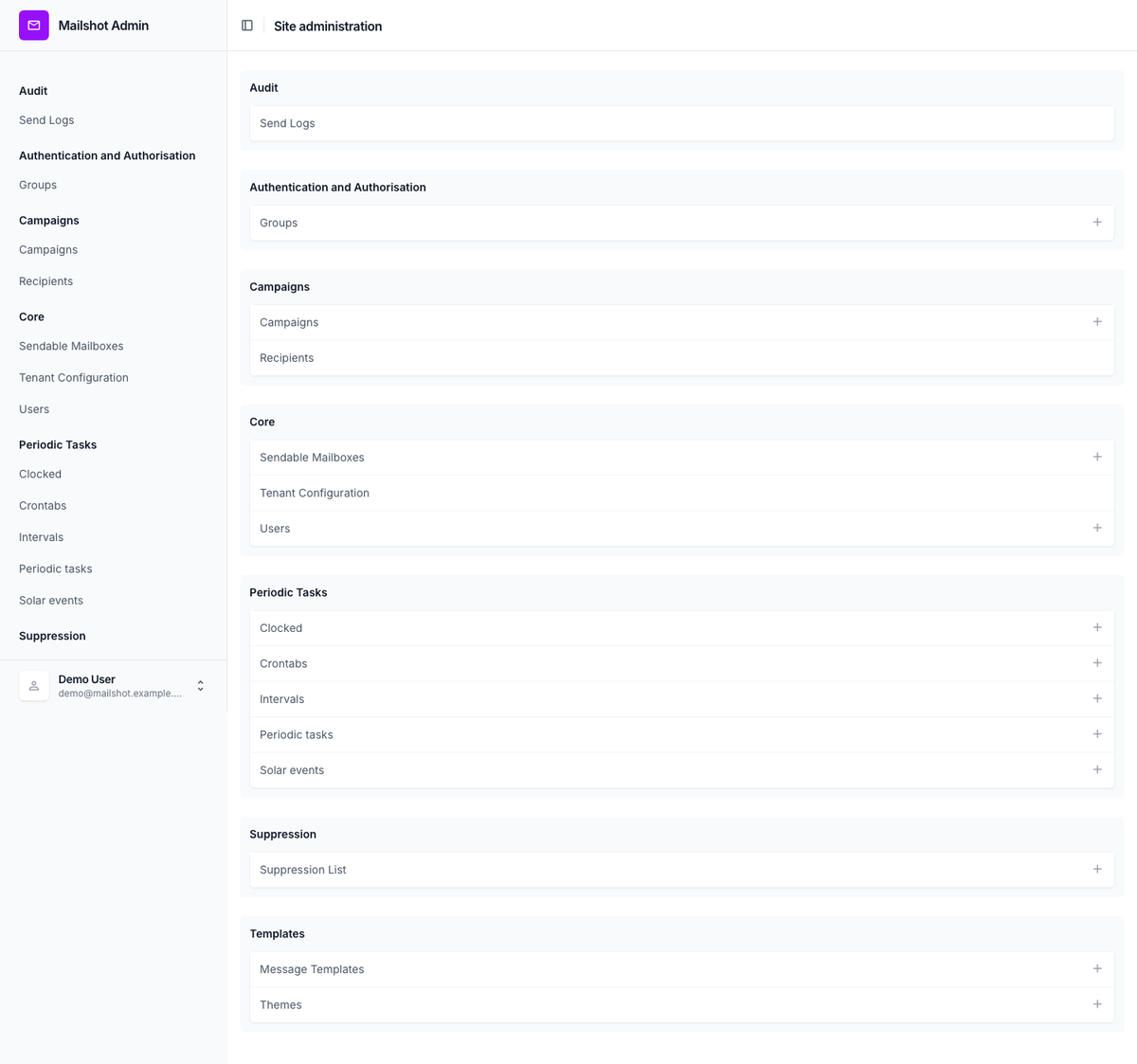The image size is (1137, 1064).
Task: Click the Mailshot Admin title text
Action: tap(103, 26)
